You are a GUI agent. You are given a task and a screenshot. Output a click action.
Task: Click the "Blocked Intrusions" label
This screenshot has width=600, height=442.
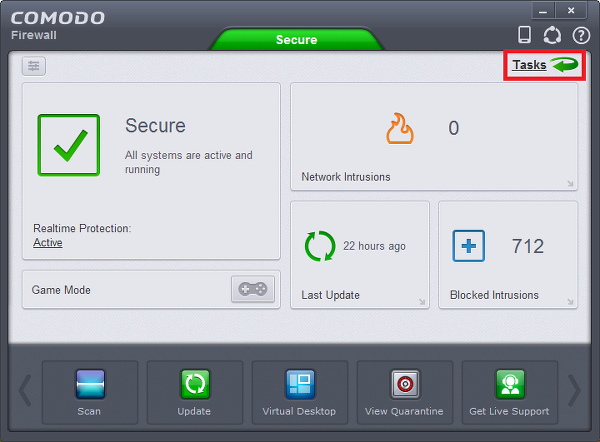click(x=494, y=295)
